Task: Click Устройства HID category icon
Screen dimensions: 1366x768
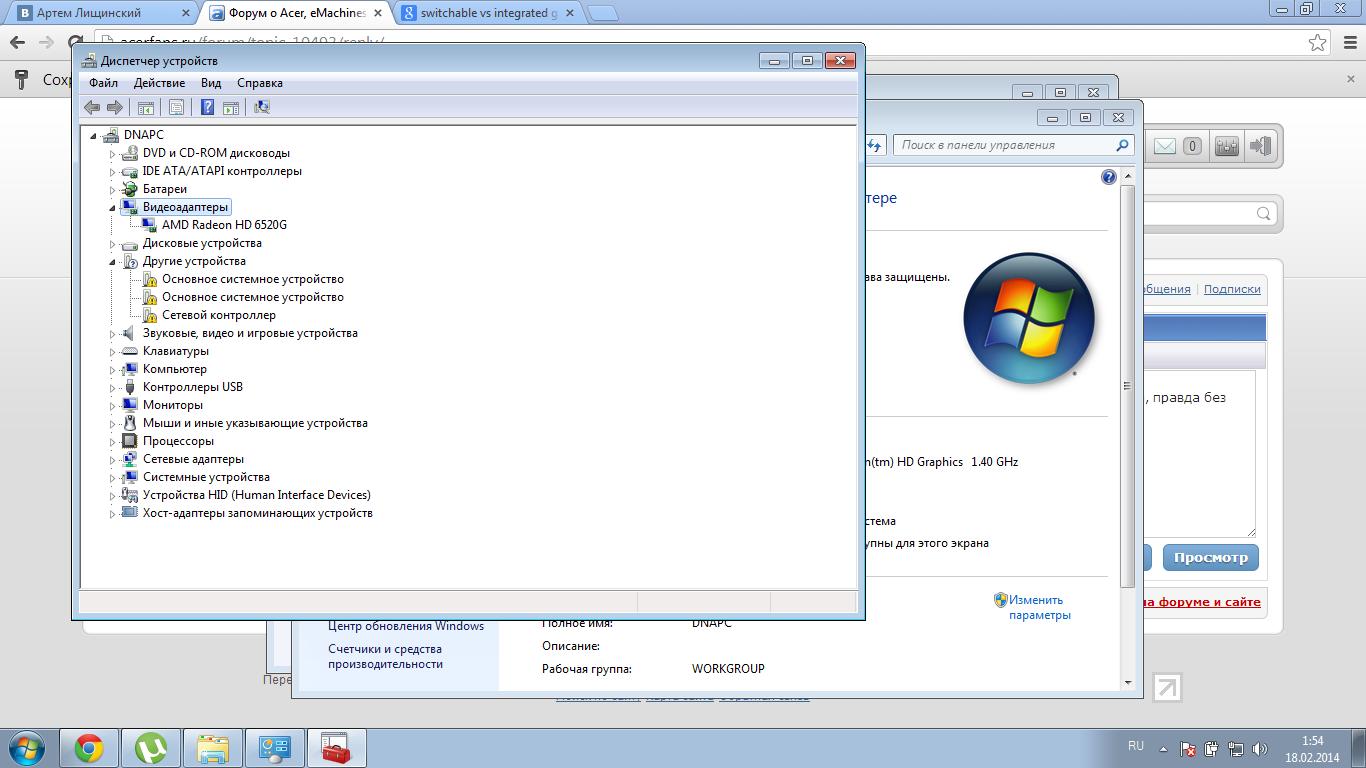Action: tap(129, 495)
